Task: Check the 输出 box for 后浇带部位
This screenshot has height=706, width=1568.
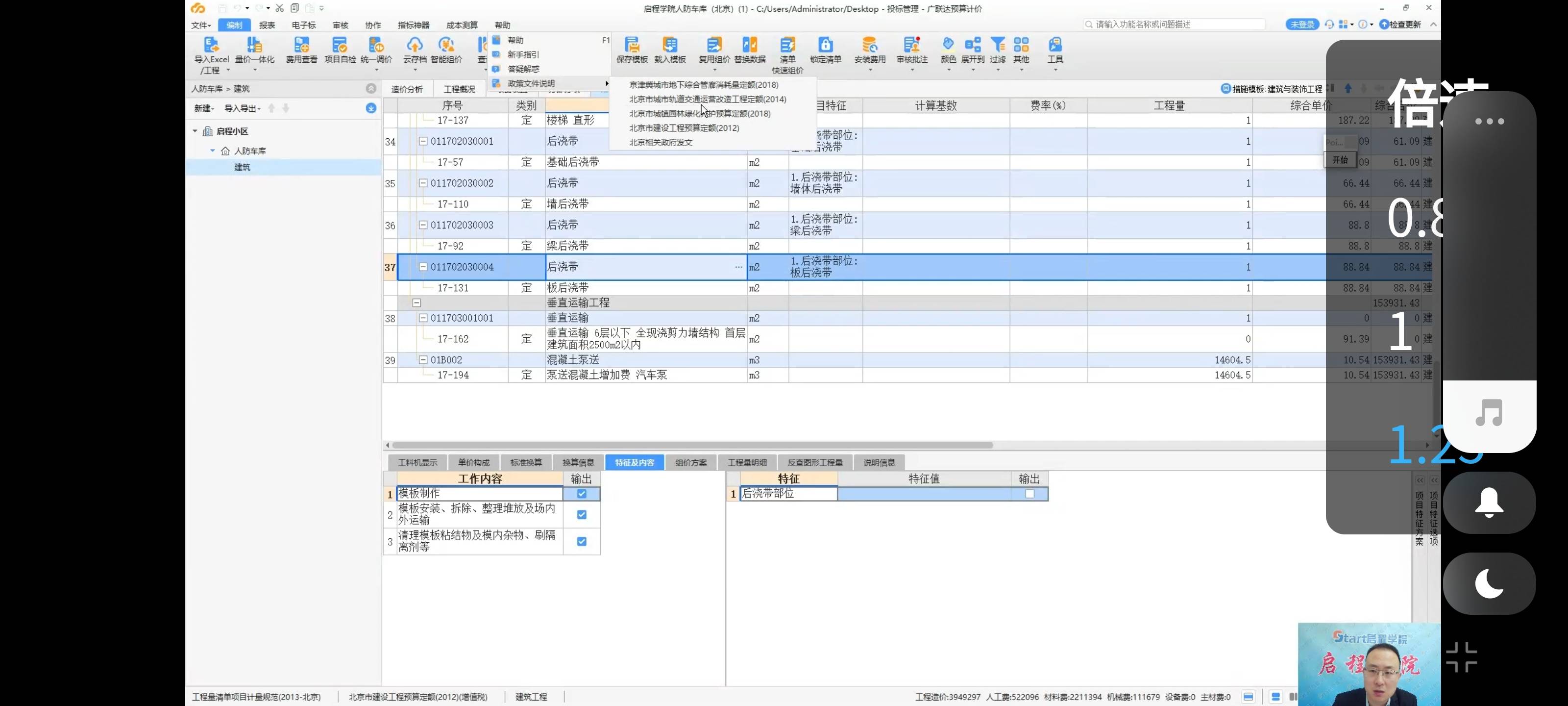Action: click(1029, 493)
